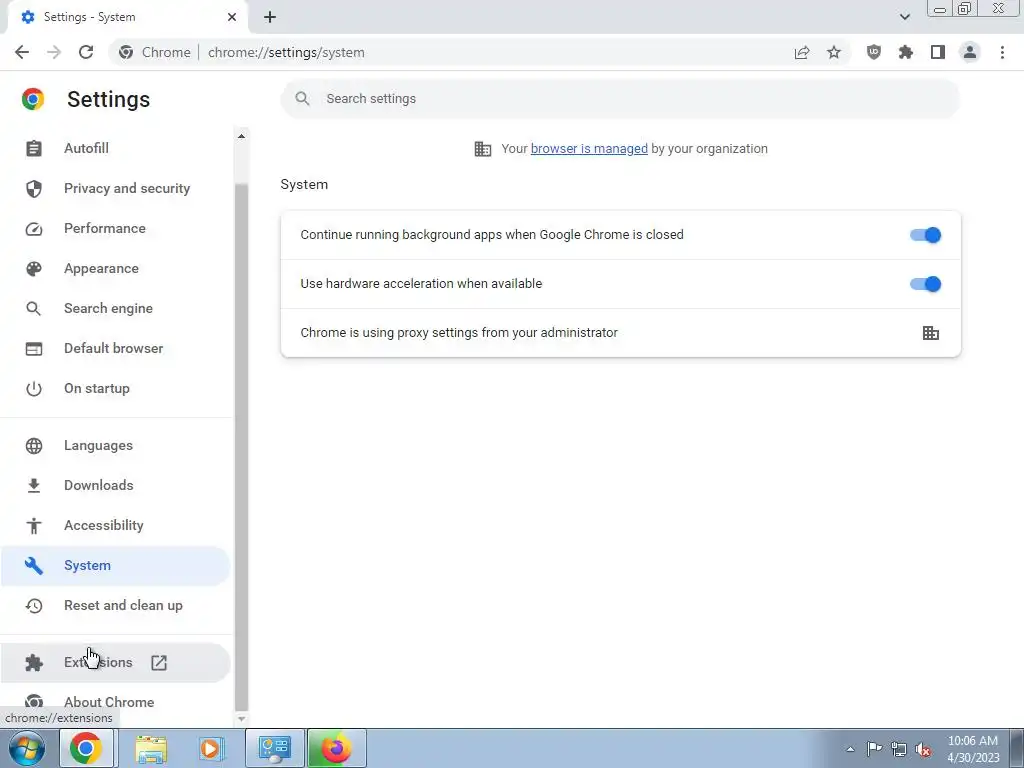Click the magnifier icon in Search settings
The height and width of the screenshot is (768, 1024).
pos(302,99)
